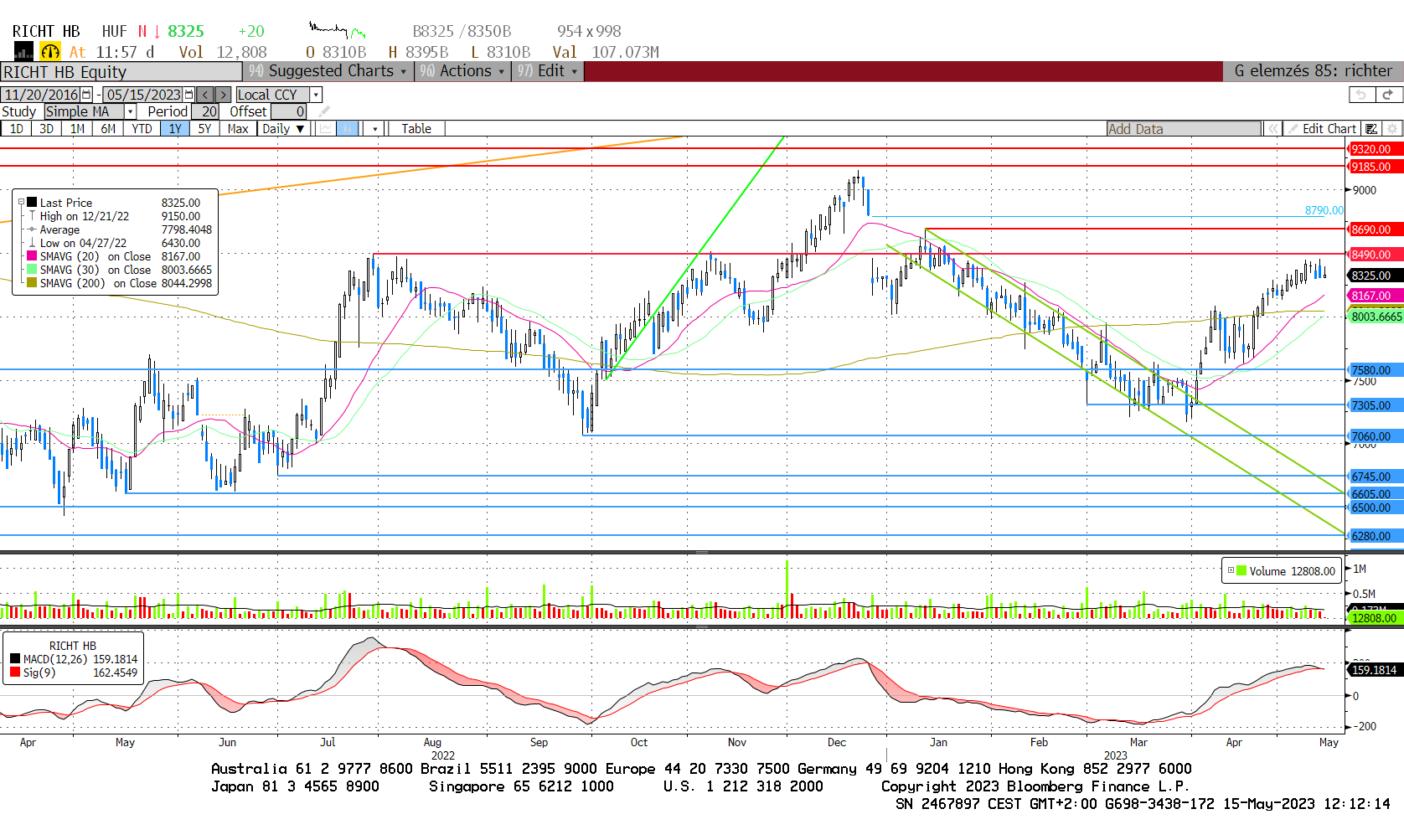Click the 7060.00 blue price level label
This screenshot has height=840, width=1404.
(x=1375, y=436)
